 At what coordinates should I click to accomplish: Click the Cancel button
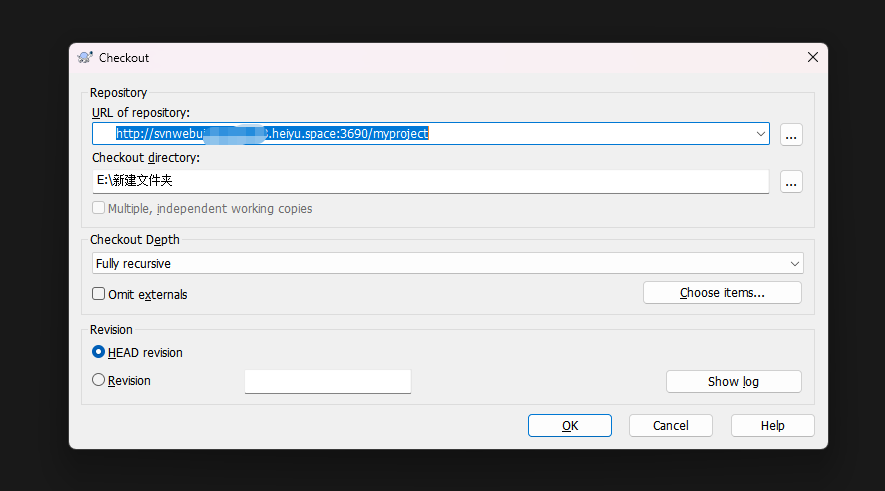[671, 426]
